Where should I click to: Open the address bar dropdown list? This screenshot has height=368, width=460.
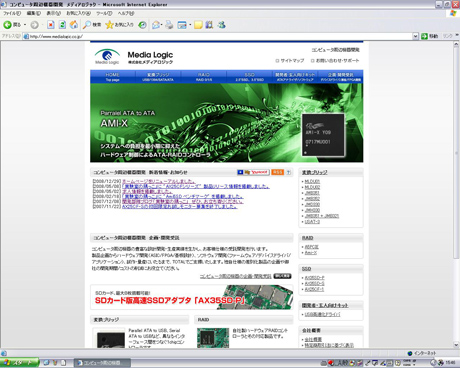point(415,36)
